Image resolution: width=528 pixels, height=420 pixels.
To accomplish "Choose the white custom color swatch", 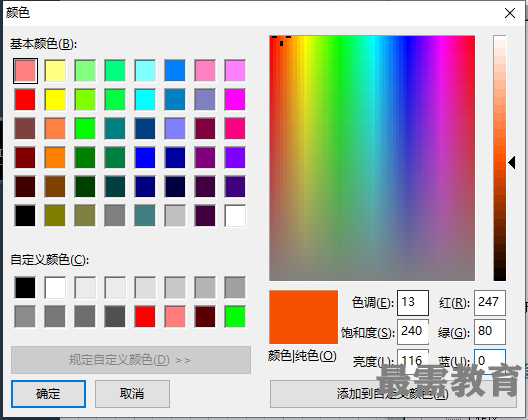I will pos(55,288).
